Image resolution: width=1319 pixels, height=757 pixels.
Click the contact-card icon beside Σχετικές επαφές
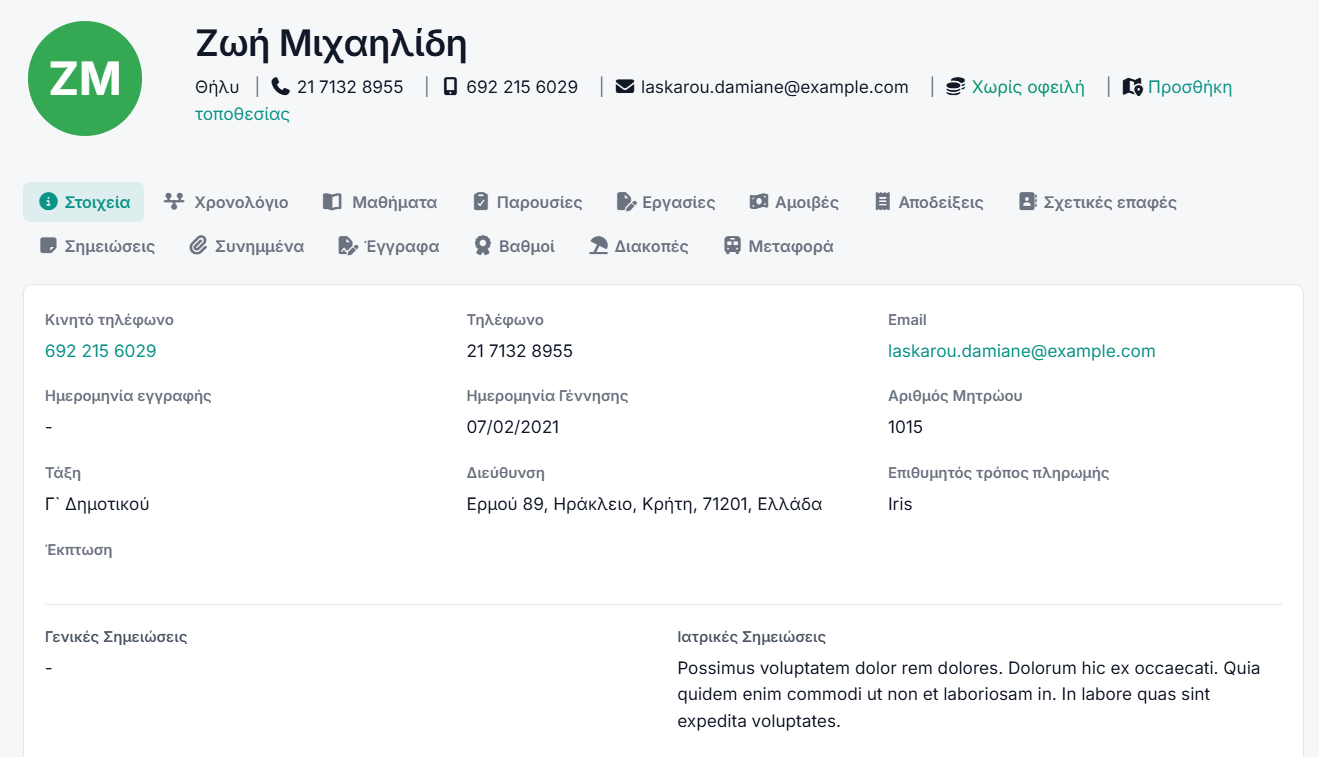click(x=1027, y=202)
